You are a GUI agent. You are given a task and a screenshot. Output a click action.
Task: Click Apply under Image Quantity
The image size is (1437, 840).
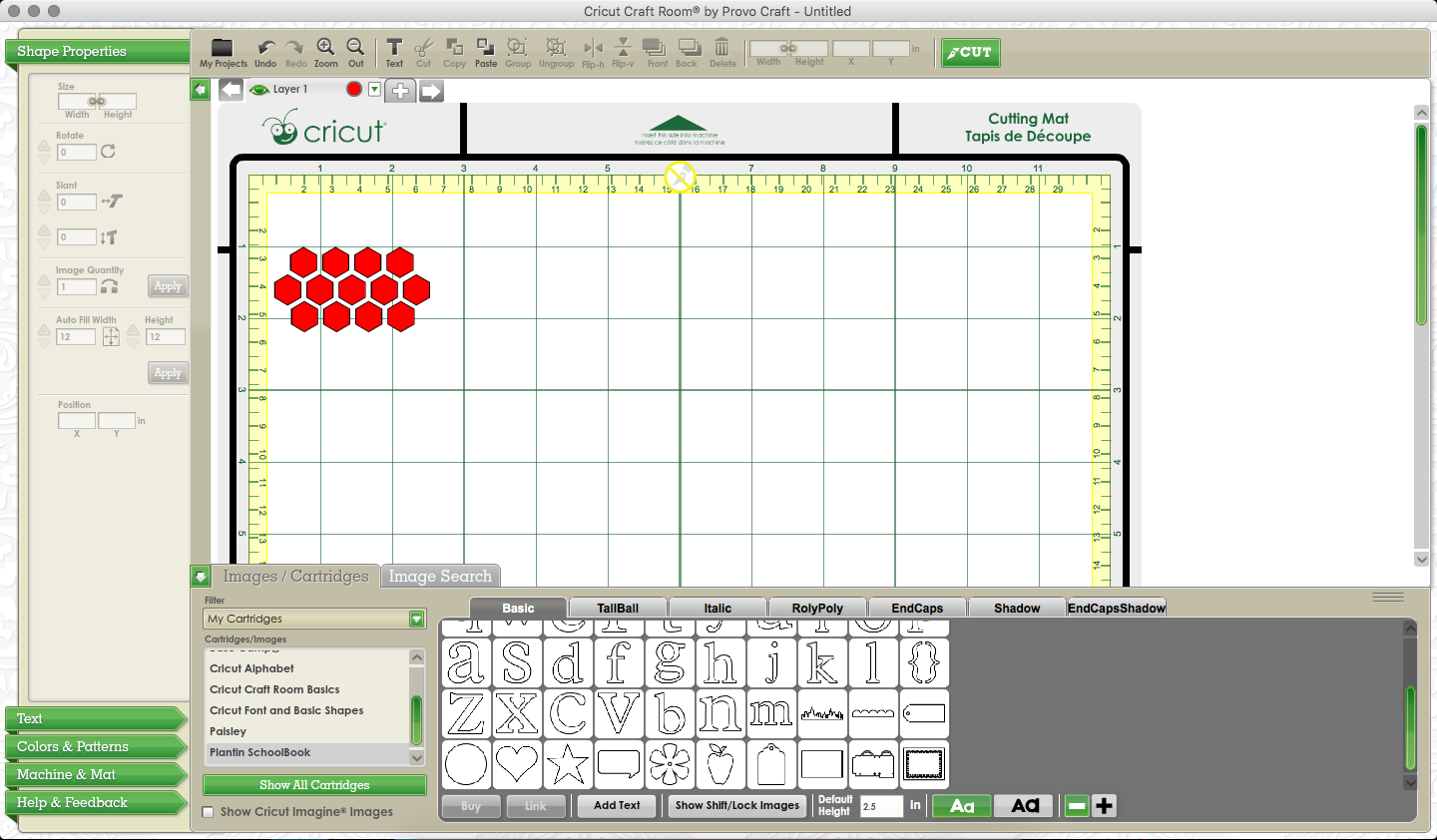(168, 286)
